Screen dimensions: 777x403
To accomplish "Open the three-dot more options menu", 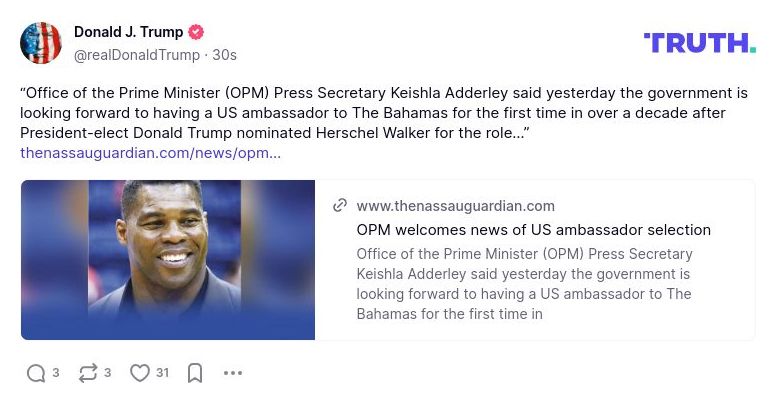I will tap(233, 373).
